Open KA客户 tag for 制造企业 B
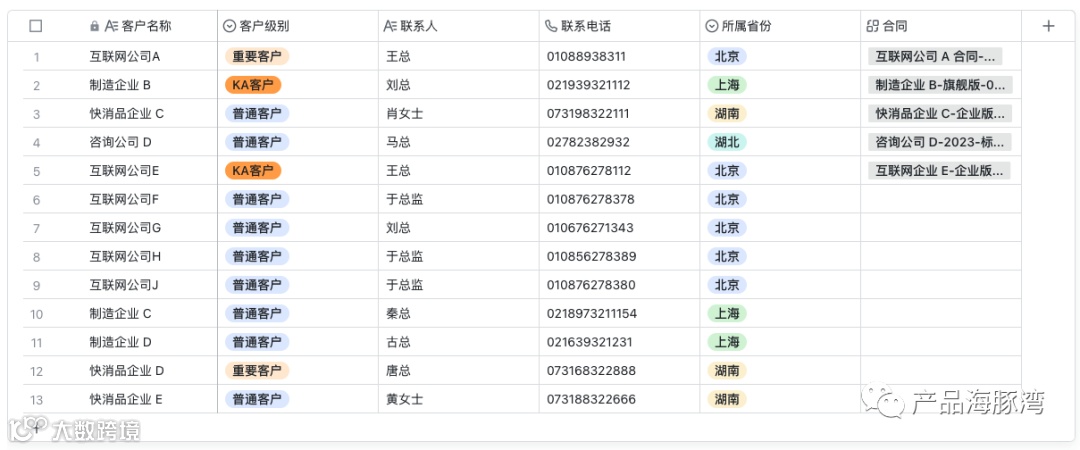The height and width of the screenshot is (450, 1080). [x=253, y=85]
